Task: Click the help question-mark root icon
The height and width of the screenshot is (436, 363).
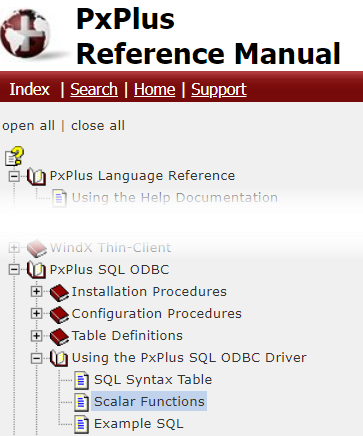Action: point(14,156)
